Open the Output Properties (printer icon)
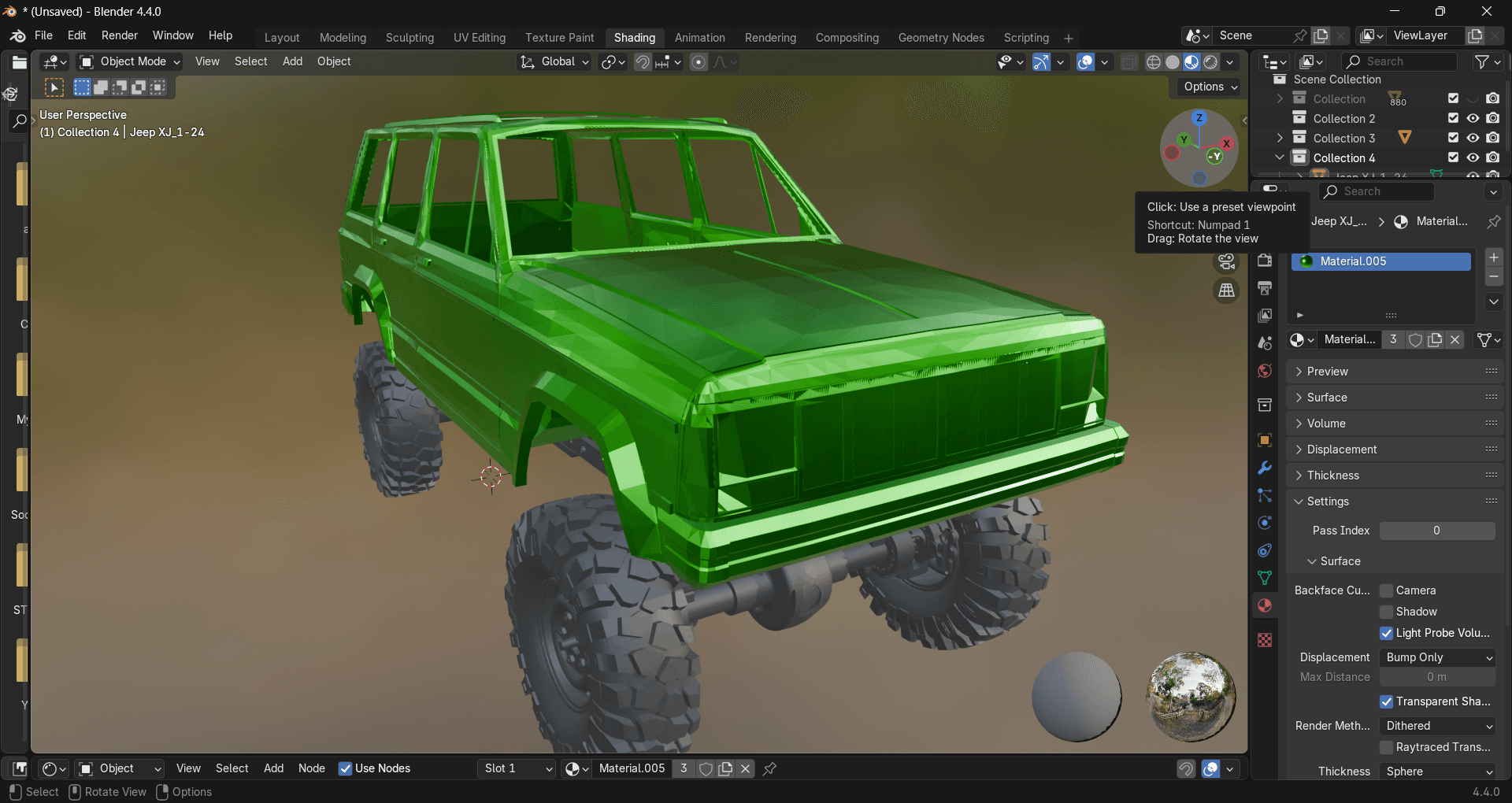Image resolution: width=1512 pixels, height=803 pixels. pos(1264,288)
